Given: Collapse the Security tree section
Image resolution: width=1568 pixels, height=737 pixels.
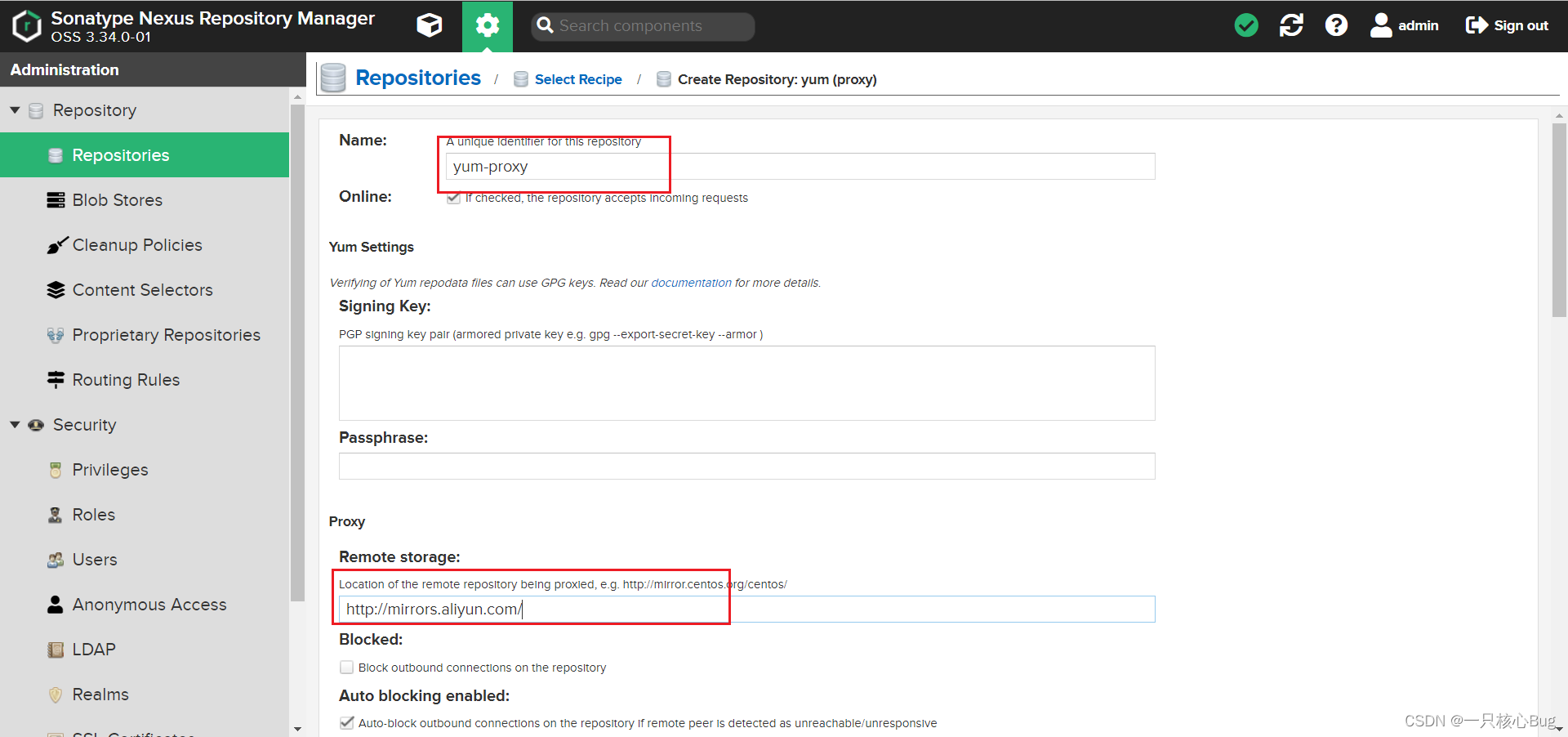Looking at the screenshot, I should 15,425.
